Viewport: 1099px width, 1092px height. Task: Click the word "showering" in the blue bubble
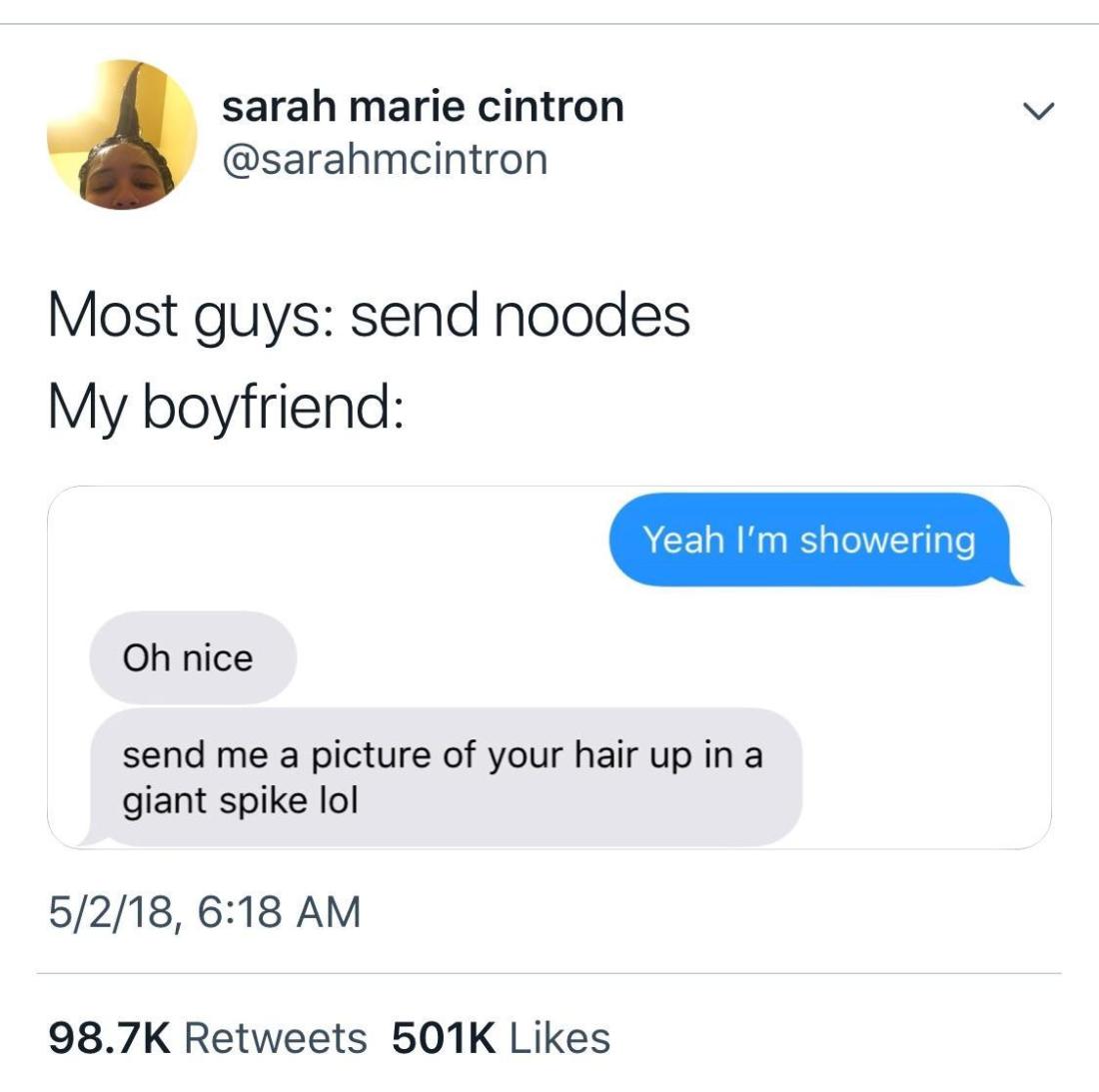pyautogui.click(x=887, y=541)
